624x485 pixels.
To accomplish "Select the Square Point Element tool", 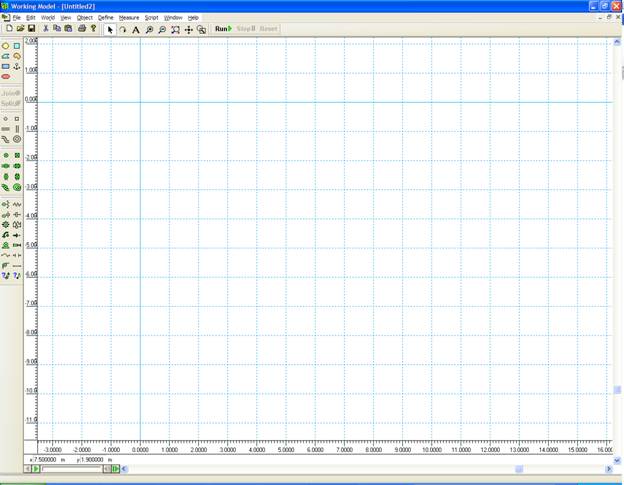I will click(17, 119).
